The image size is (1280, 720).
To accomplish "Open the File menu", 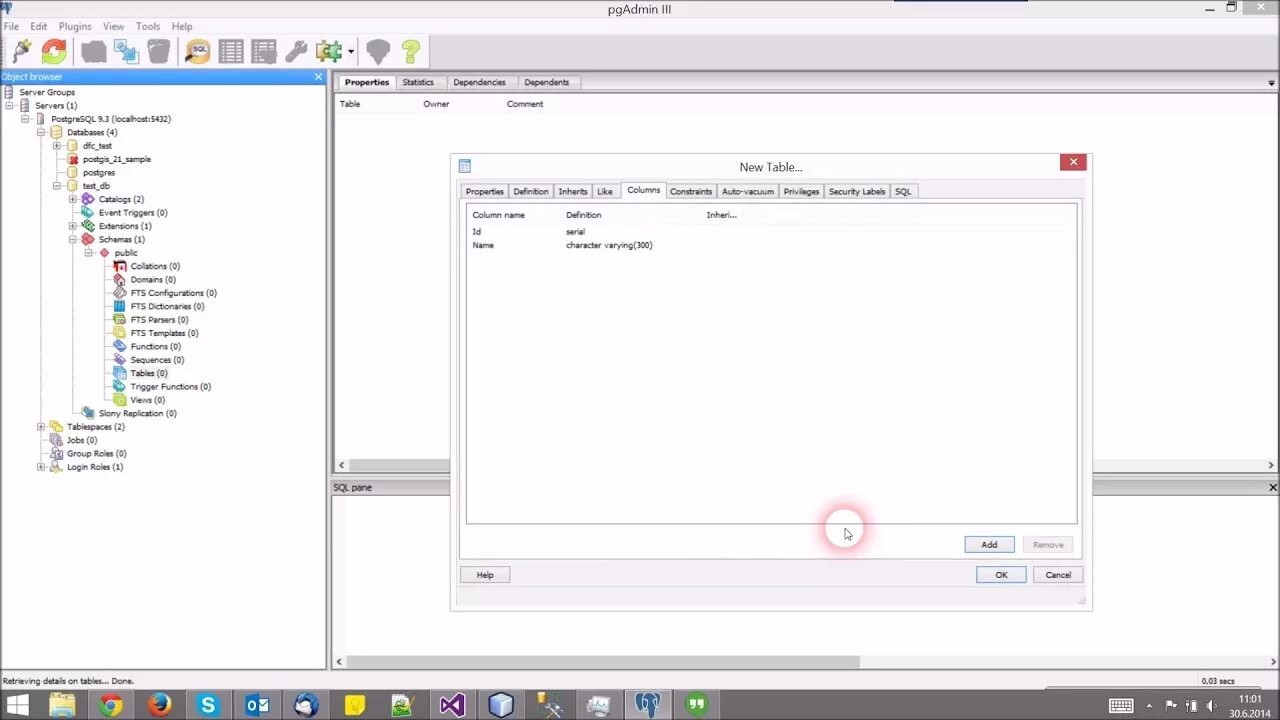I will 11,26.
